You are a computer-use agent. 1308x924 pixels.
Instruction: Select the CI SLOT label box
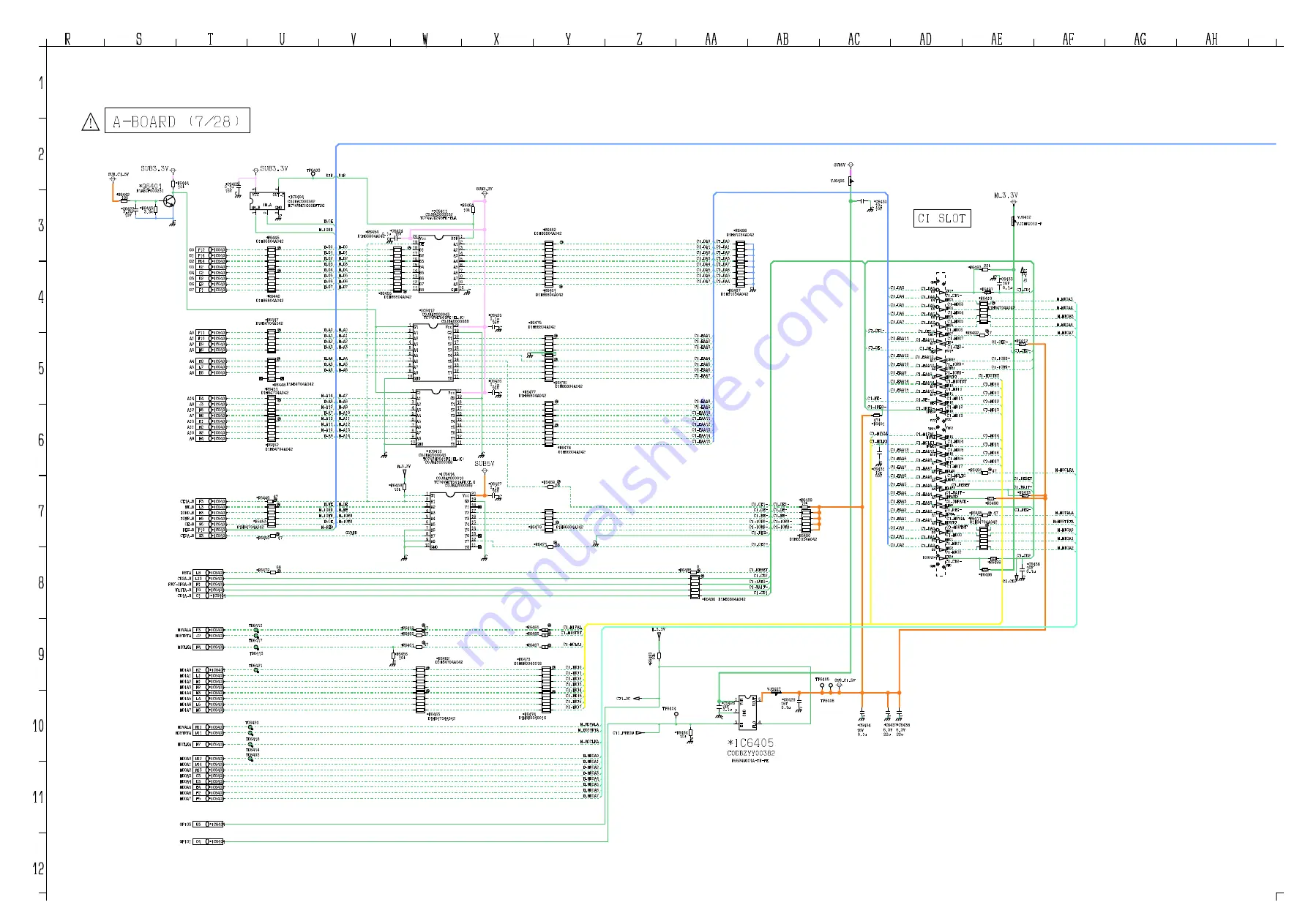click(x=943, y=218)
